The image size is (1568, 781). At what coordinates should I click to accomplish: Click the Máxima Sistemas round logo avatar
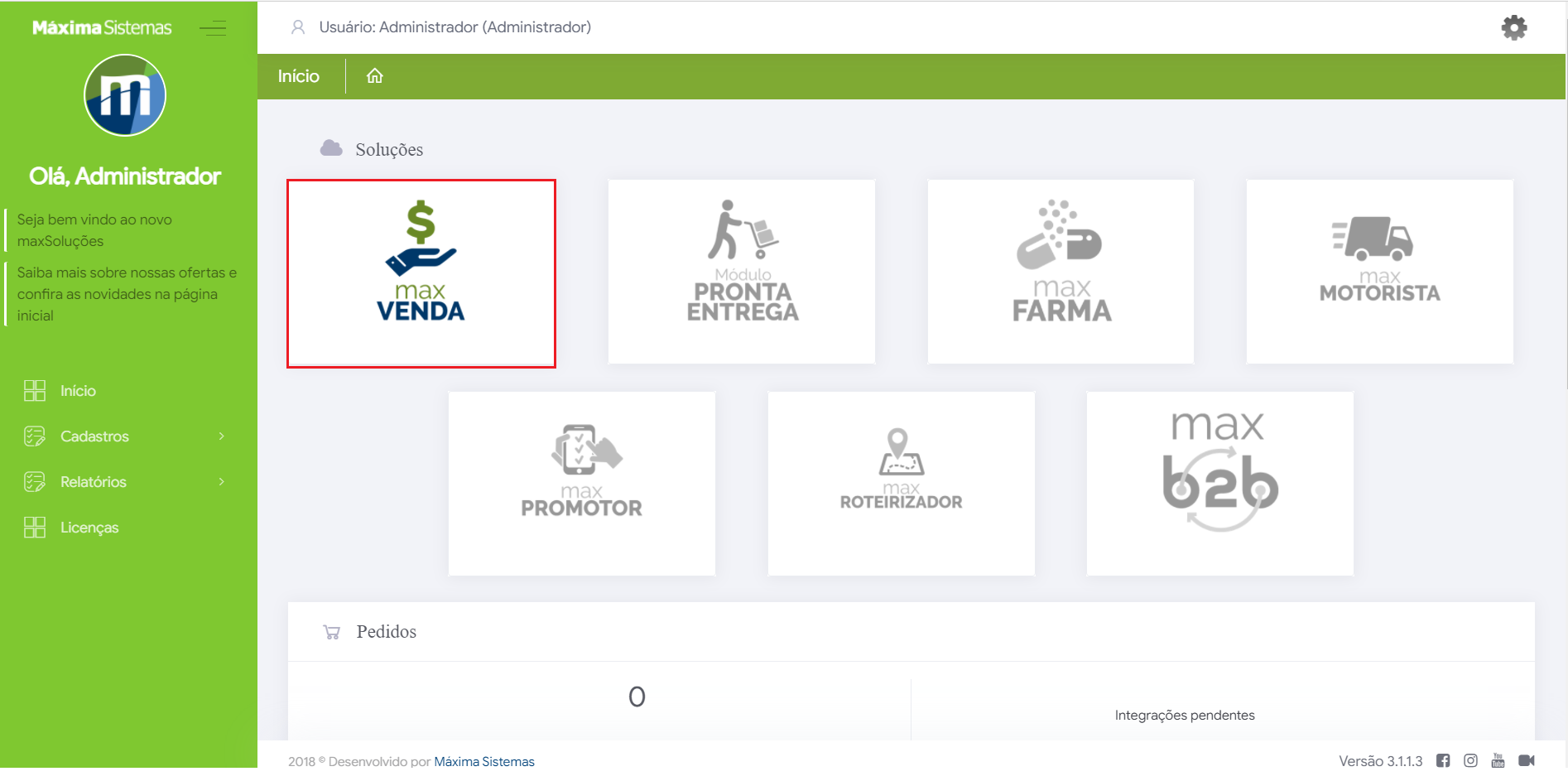pyautogui.click(x=125, y=95)
